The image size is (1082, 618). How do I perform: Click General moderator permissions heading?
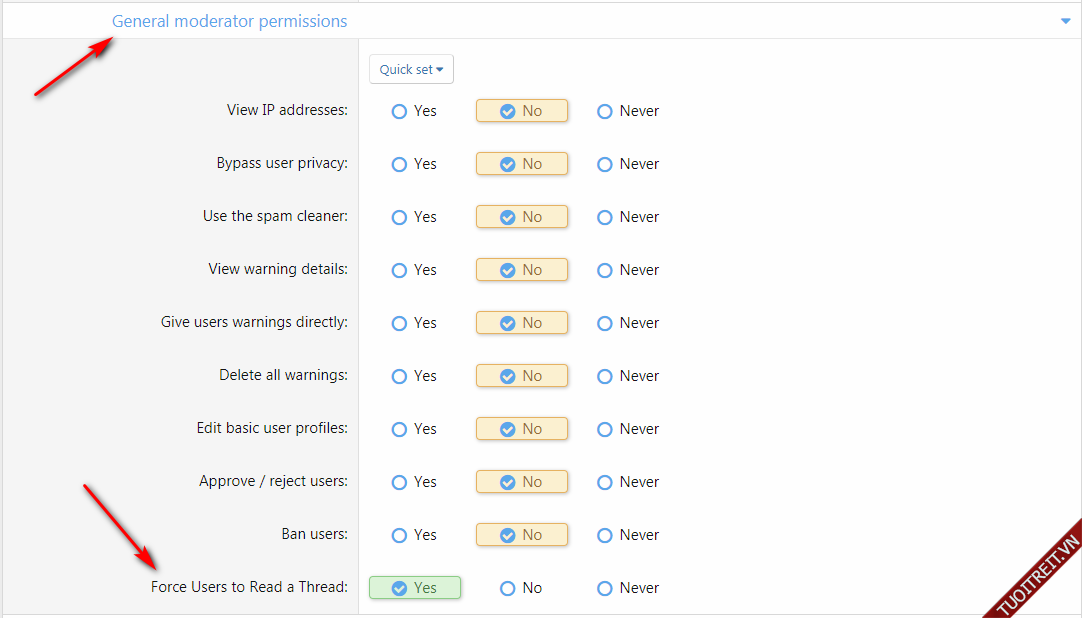[x=229, y=21]
